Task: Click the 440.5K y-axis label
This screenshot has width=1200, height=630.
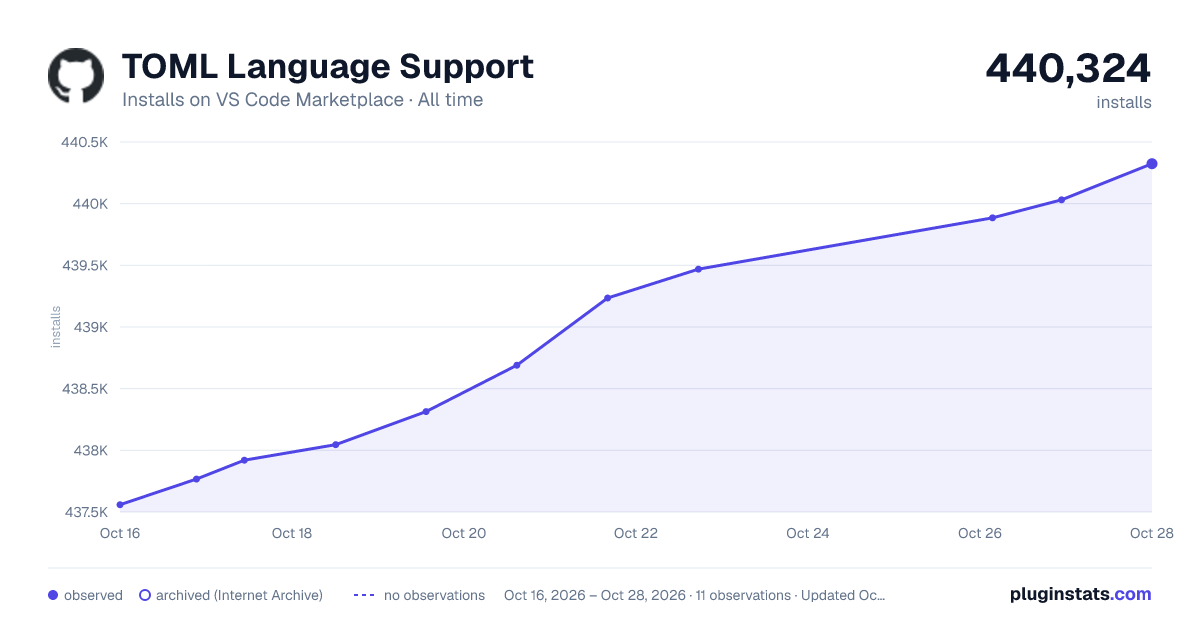Action: [x=84, y=143]
